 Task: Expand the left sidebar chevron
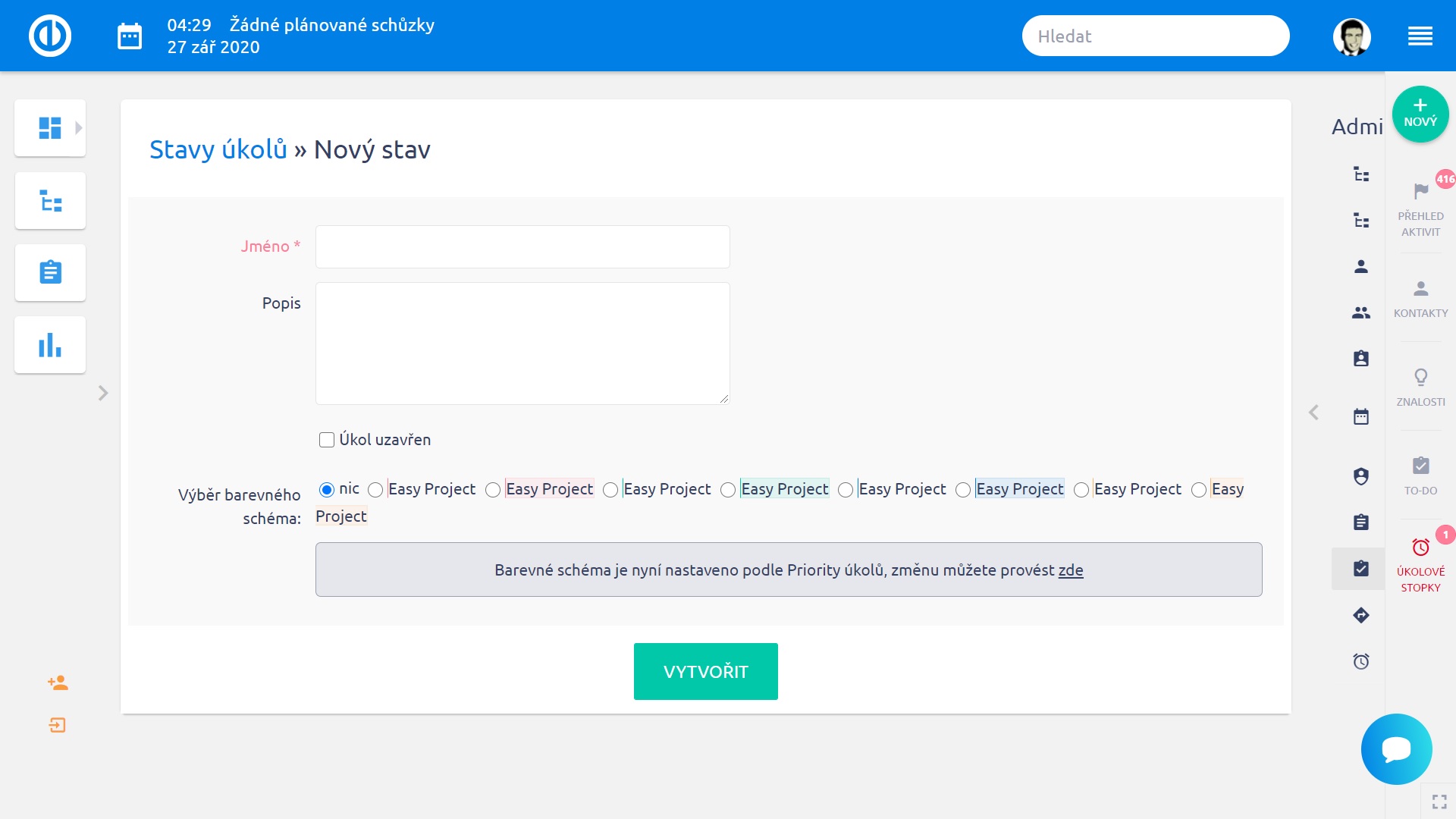click(x=103, y=393)
